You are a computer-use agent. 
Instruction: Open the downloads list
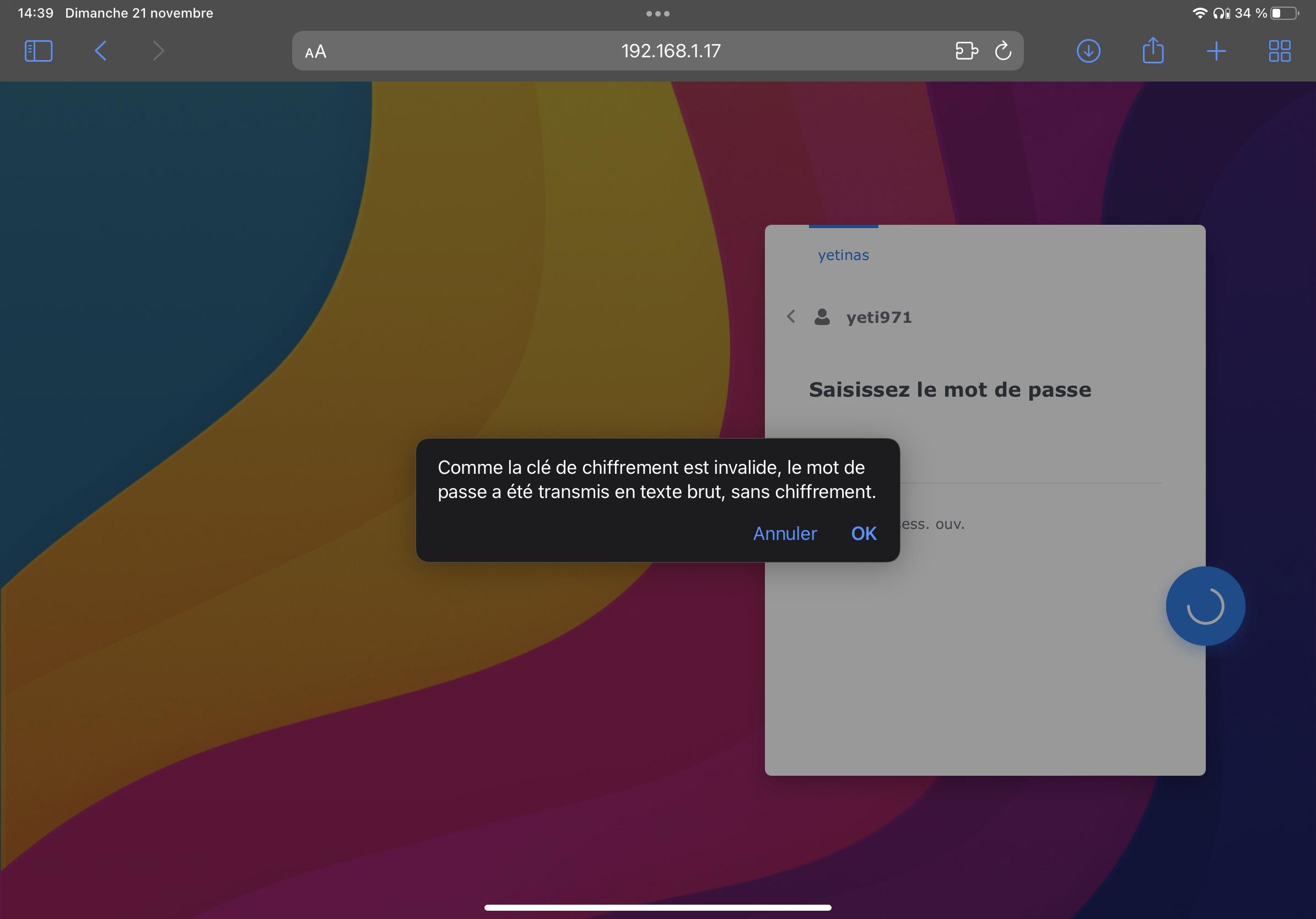(x=1088, y=51)
